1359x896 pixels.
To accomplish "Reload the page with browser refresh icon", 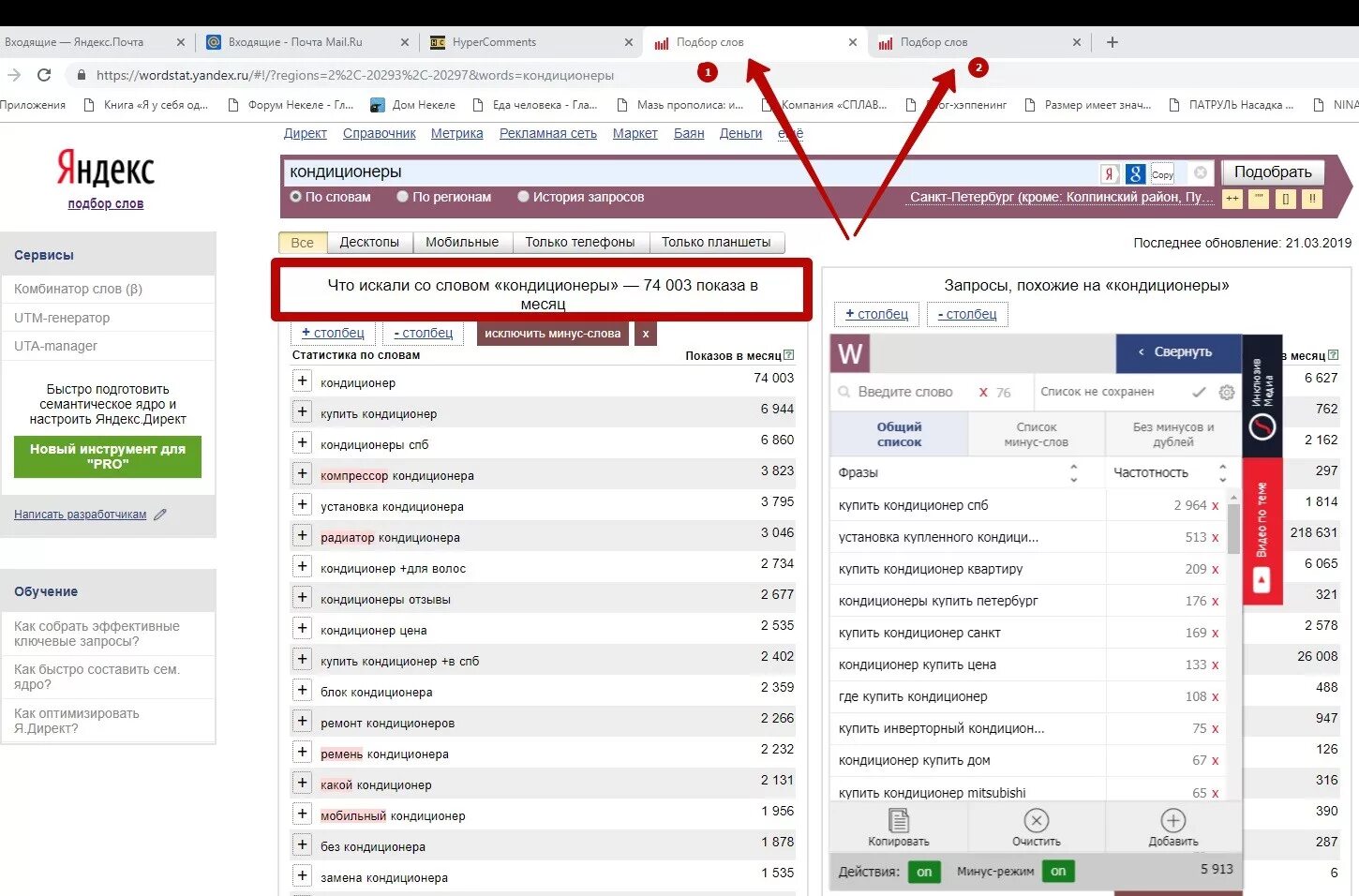I will (x=44, y=75).
